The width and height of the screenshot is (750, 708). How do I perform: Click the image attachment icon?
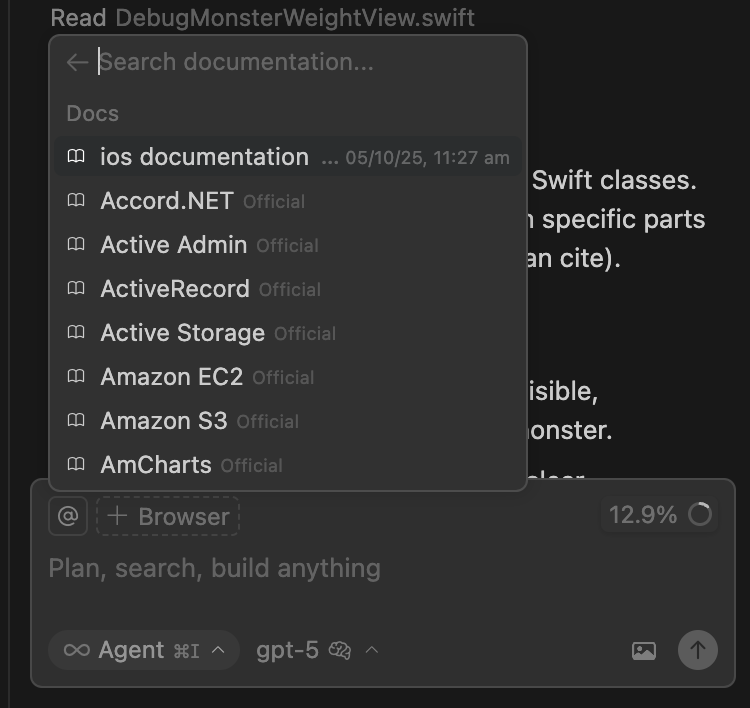pos(644,650)
